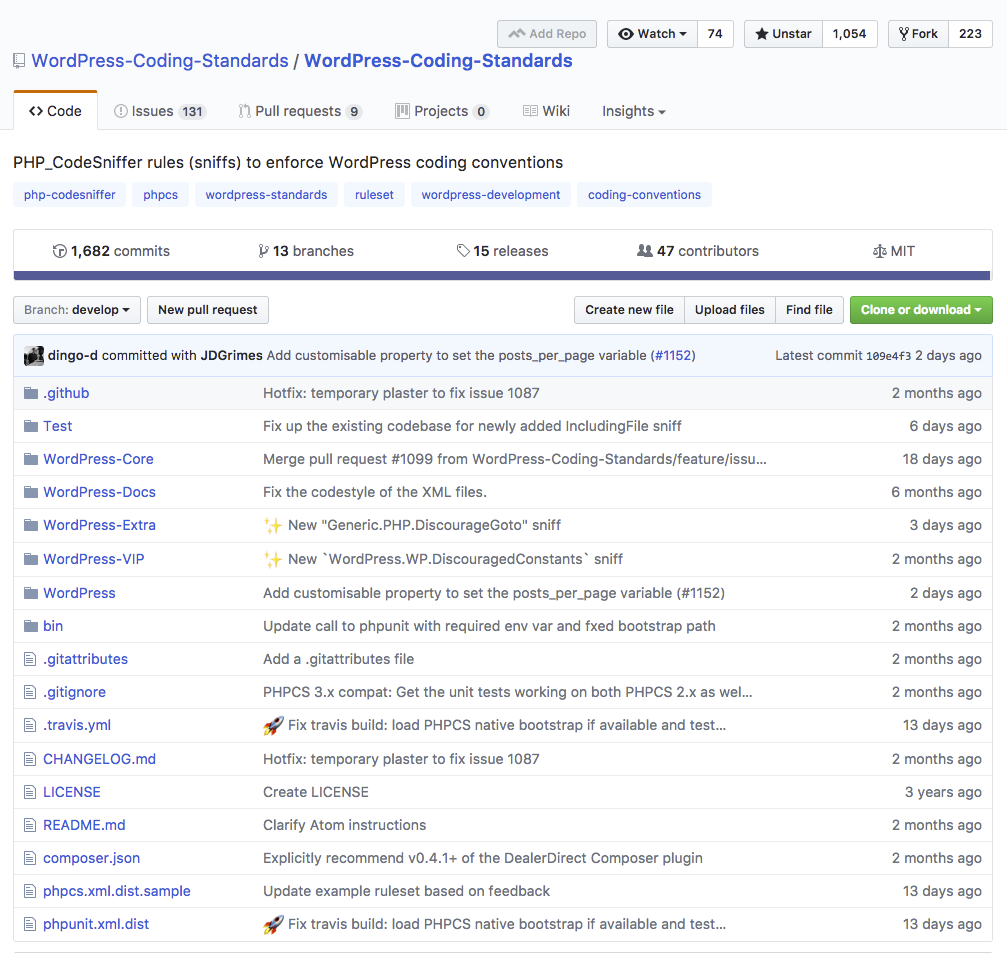Click the .gitignore file icon
The width and height of the screenshot is (1007, 953).
tap(30, 692)
